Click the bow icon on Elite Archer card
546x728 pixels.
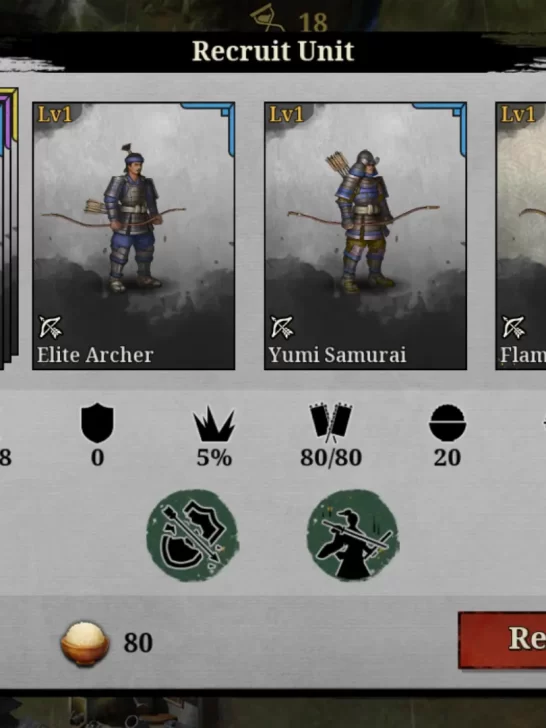pyautogui.click(x=51, y=327)
